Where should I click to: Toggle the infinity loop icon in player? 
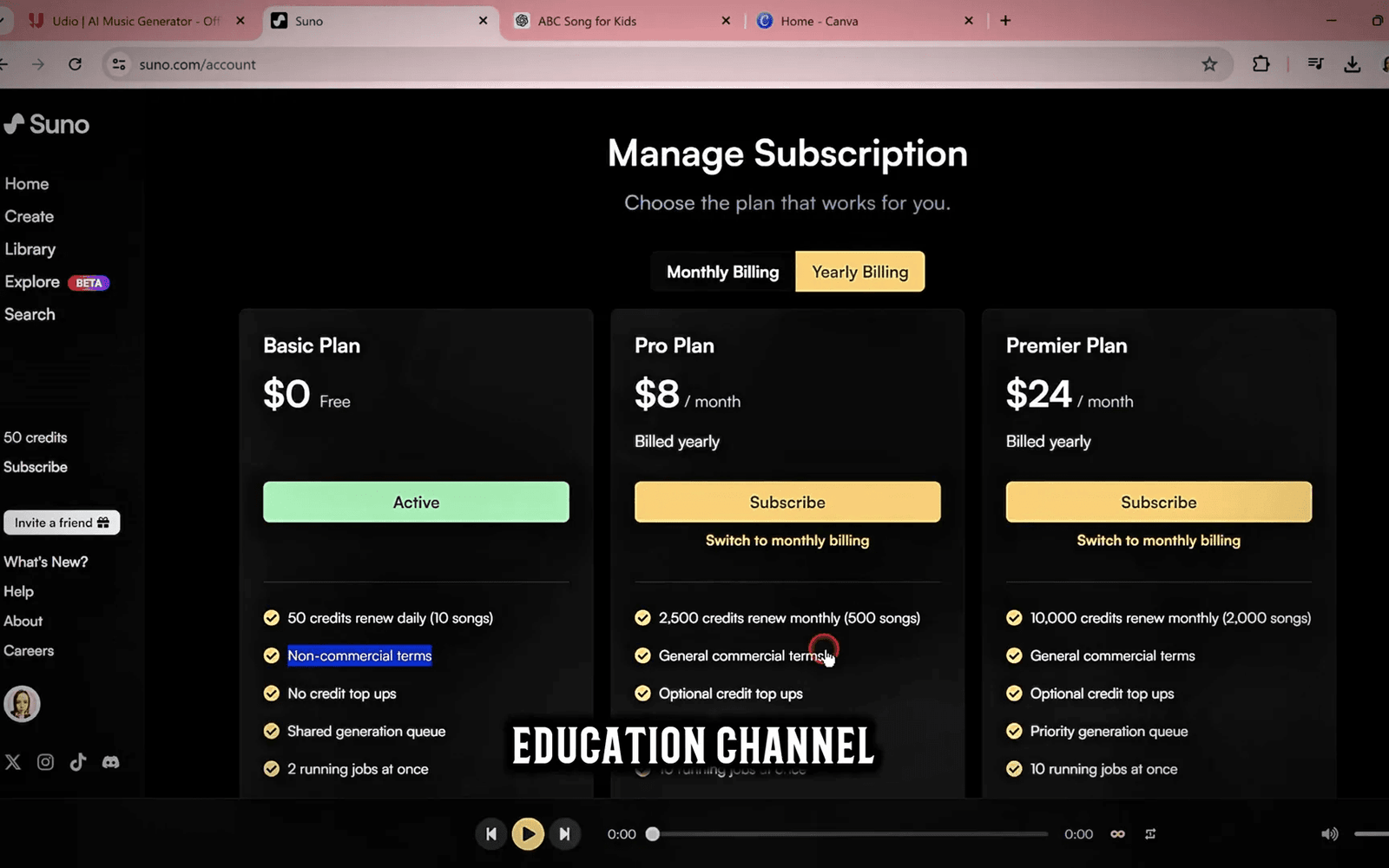(1117, 834)
